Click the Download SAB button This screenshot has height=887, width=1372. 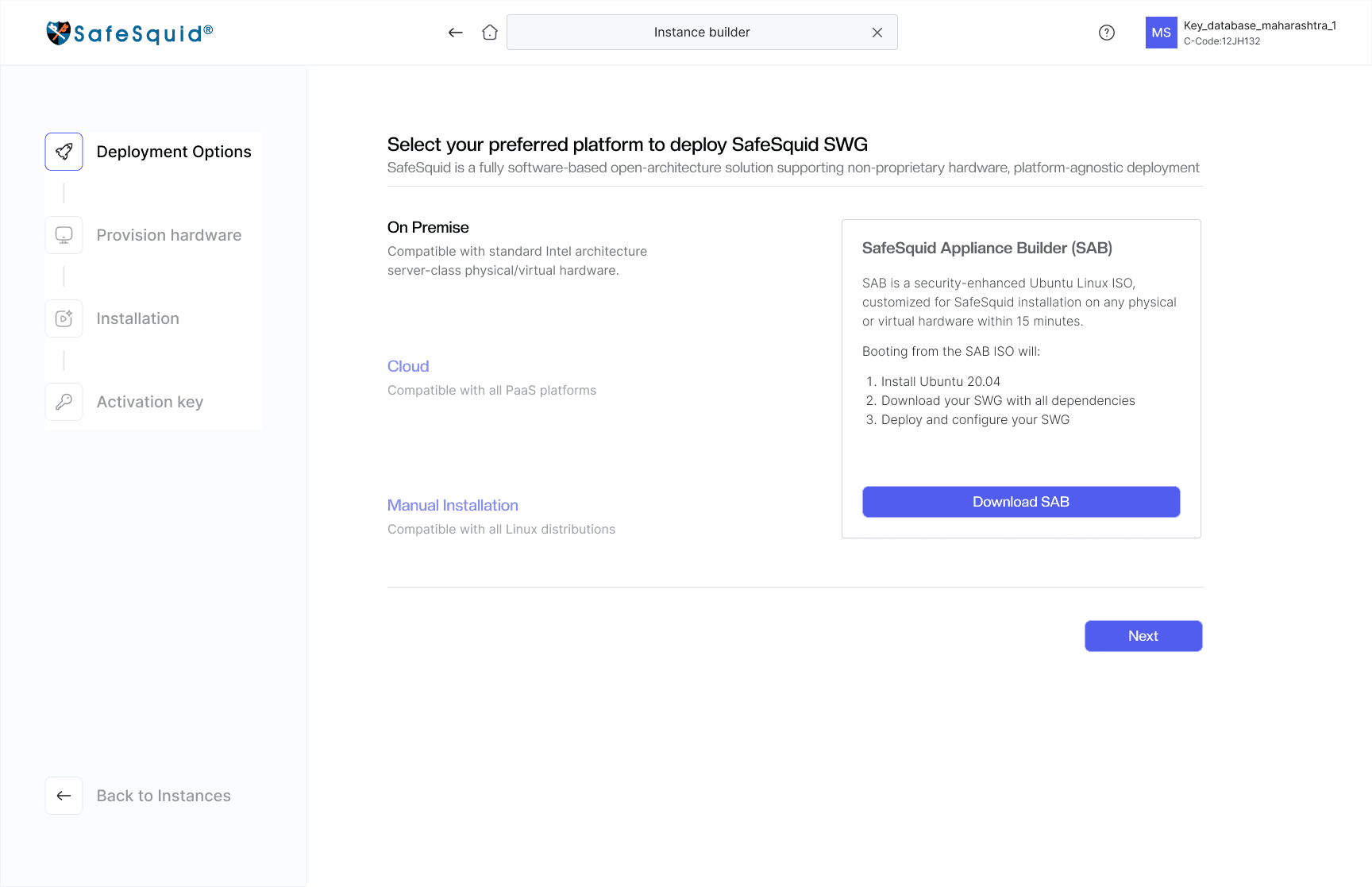1021,502
